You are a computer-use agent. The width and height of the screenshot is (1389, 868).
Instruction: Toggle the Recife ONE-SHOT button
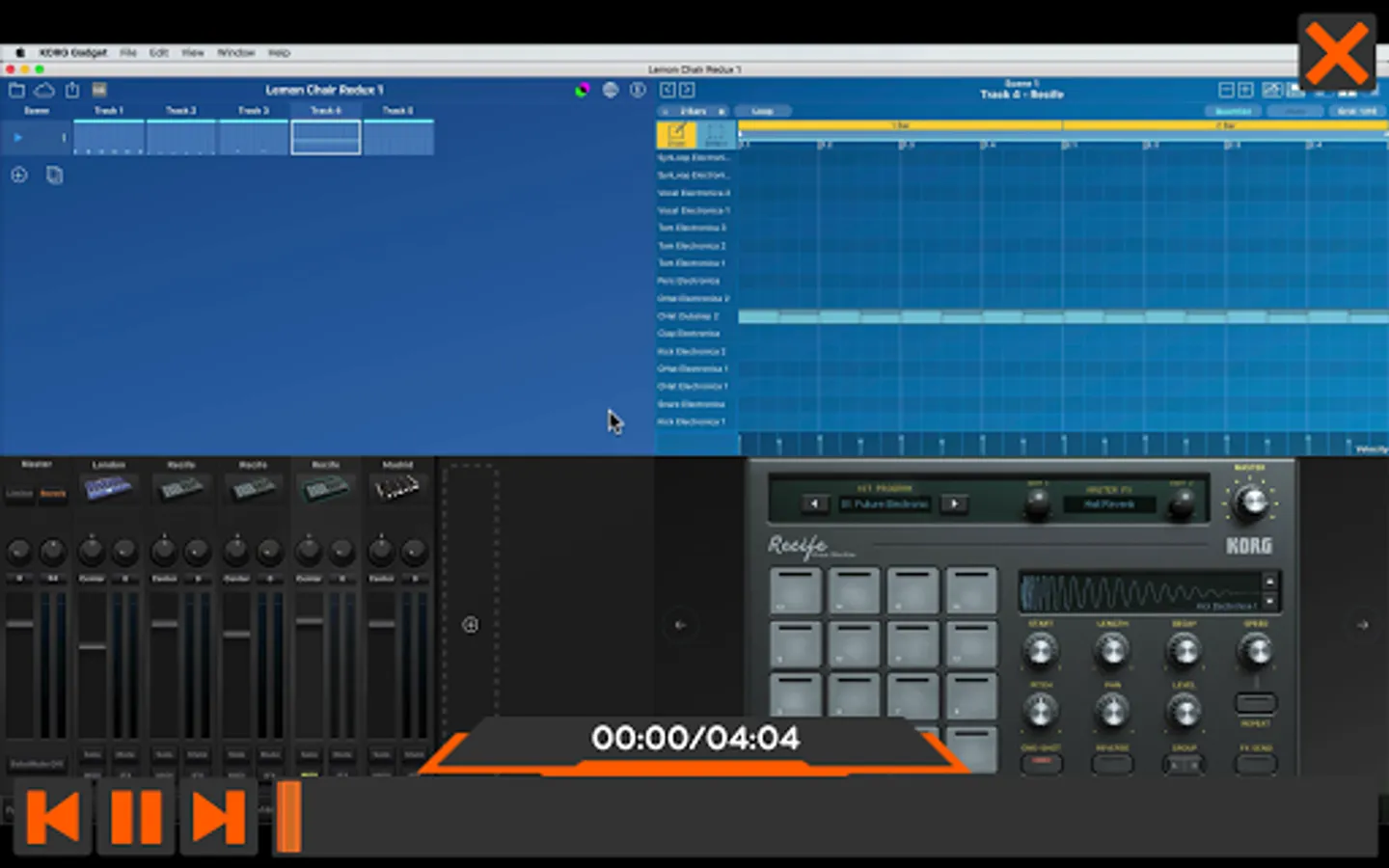[x=1041, y=763]
